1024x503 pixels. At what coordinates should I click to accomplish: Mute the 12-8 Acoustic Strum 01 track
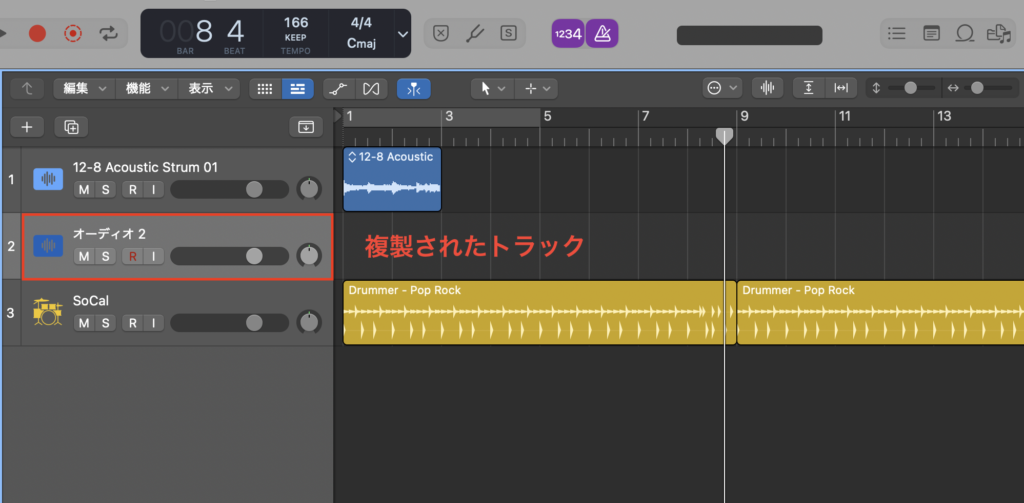coord(84,189)
